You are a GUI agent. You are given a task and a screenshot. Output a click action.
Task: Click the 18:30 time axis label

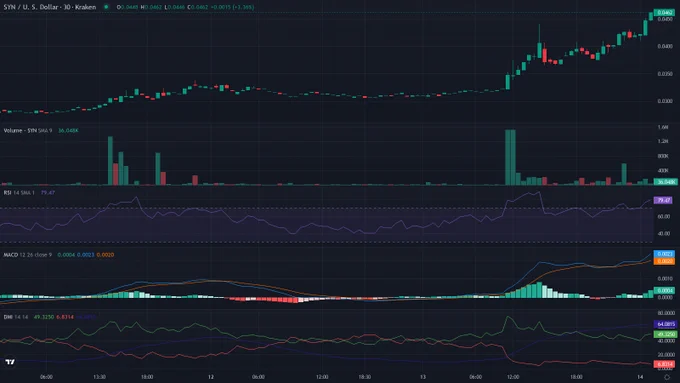tap(364, 377)
